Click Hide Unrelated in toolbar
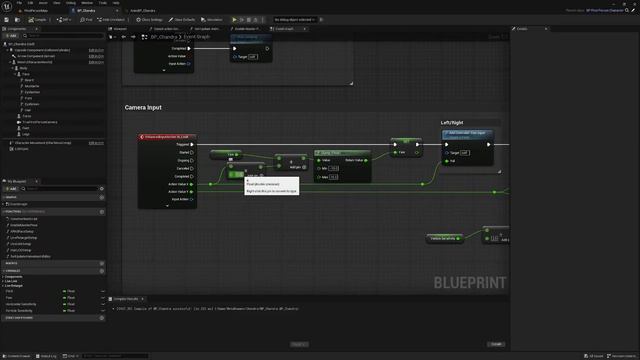Image resolution: width=640 pixels, height=360 pixels. click(111, 20)
